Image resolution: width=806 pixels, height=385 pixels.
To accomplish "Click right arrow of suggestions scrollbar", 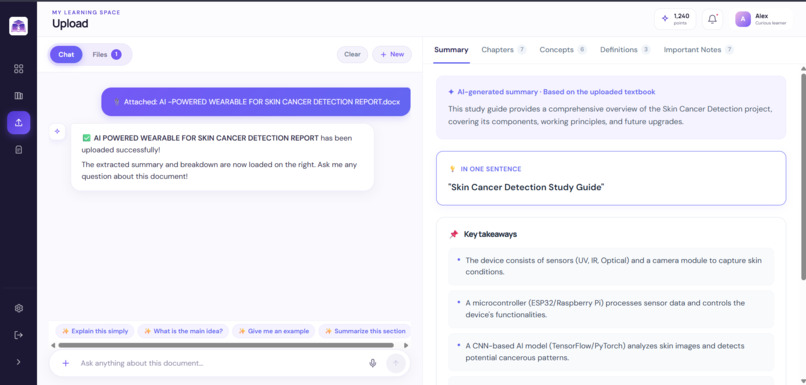I will coord(406,345).
